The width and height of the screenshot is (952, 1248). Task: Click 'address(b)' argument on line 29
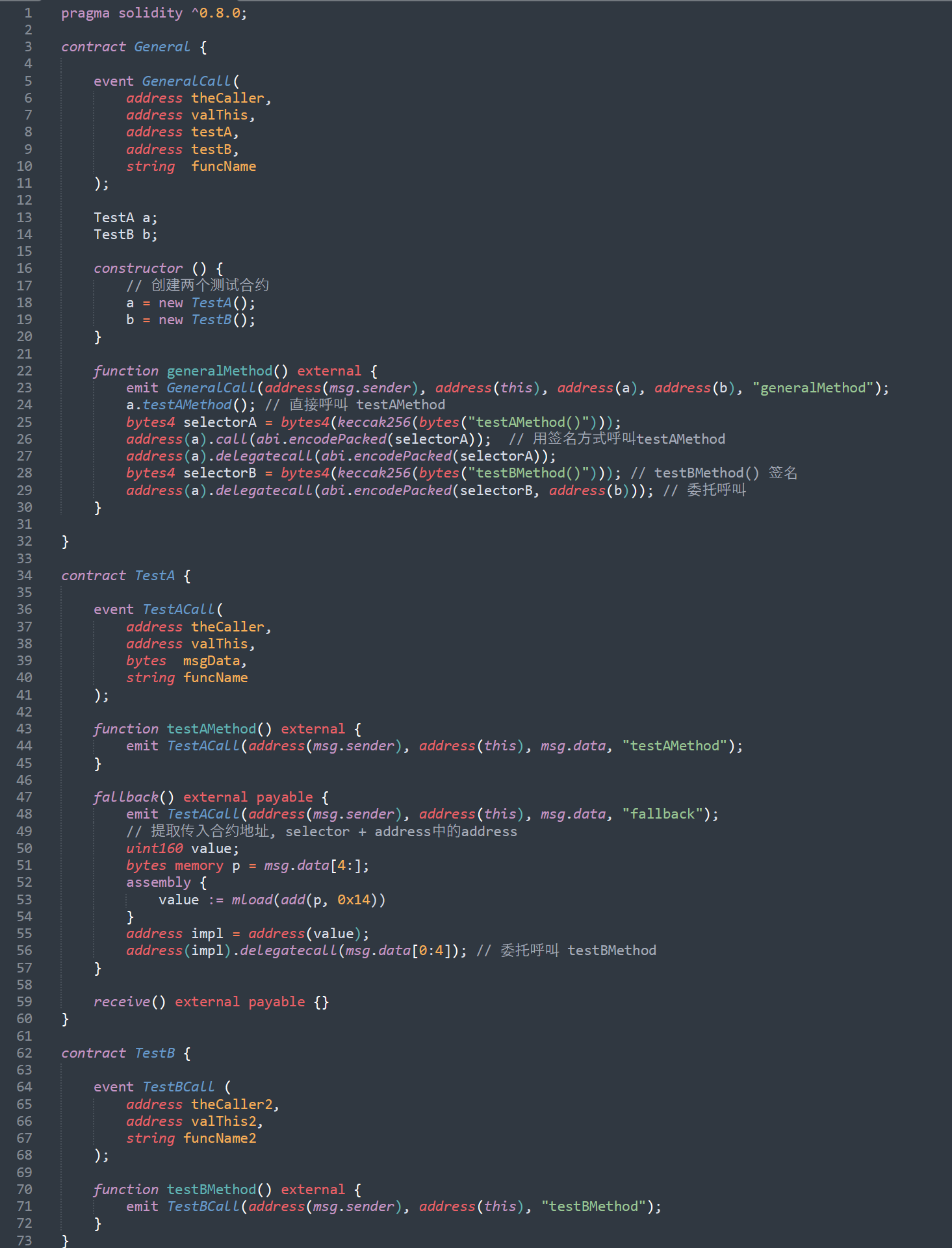pyautogui.click(x=589, y=490)
